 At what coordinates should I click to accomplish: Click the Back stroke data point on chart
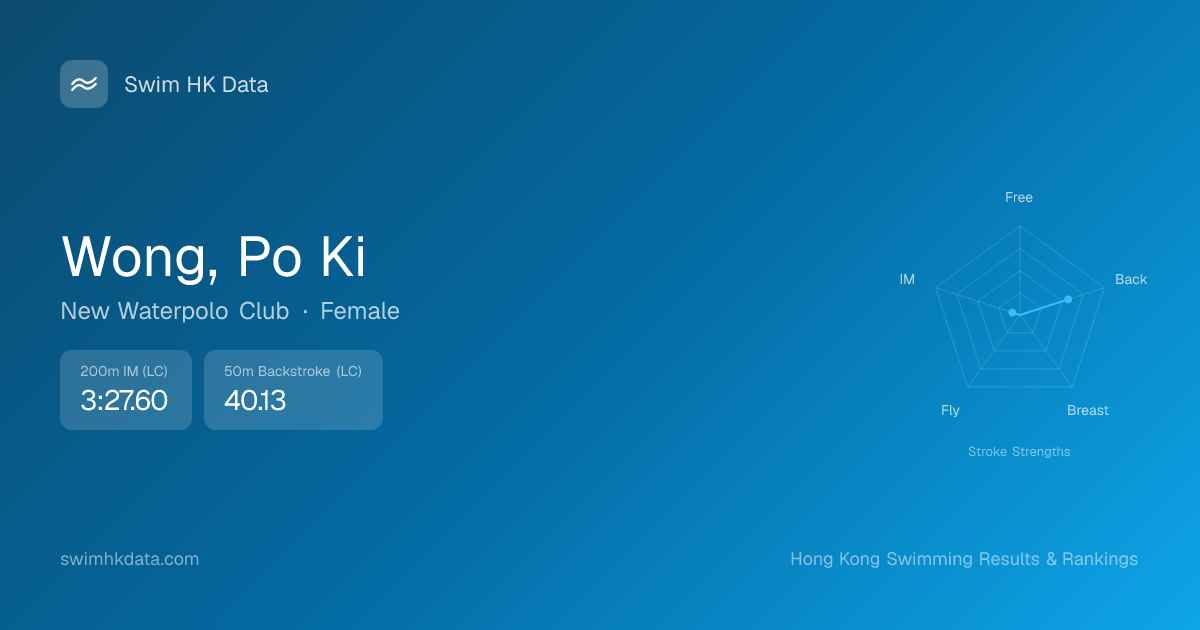(x=1068, y=299)
